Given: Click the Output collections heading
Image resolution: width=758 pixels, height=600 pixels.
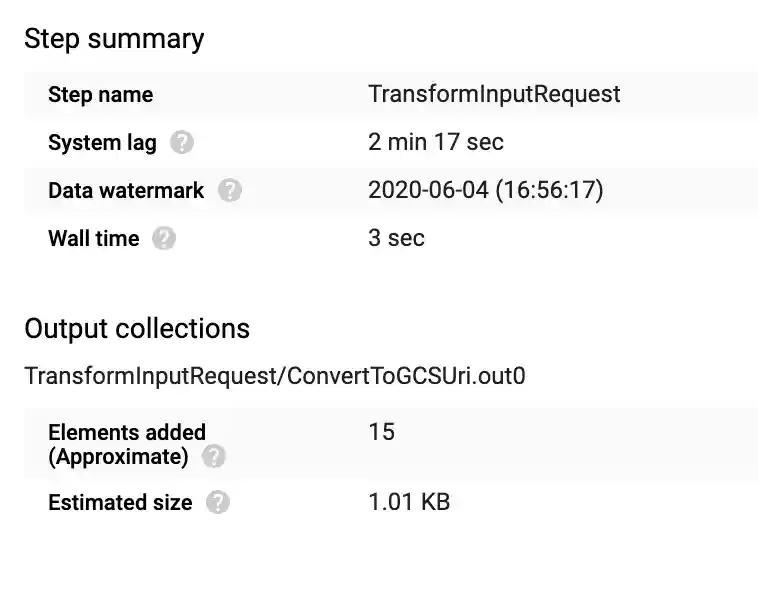Looking at the screenshot, I should (137, 329).
